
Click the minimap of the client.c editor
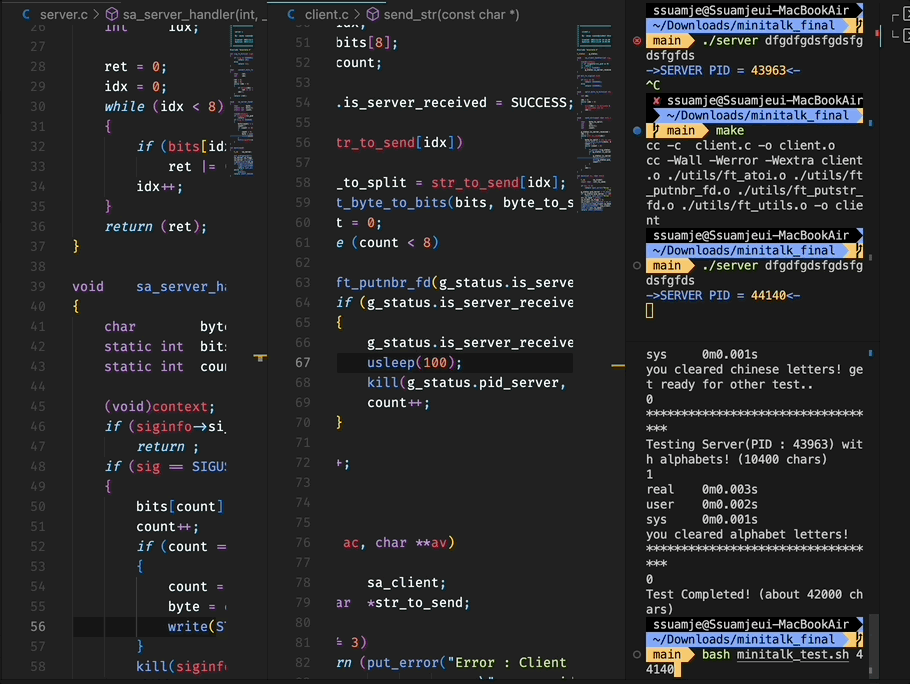(594, 118)
